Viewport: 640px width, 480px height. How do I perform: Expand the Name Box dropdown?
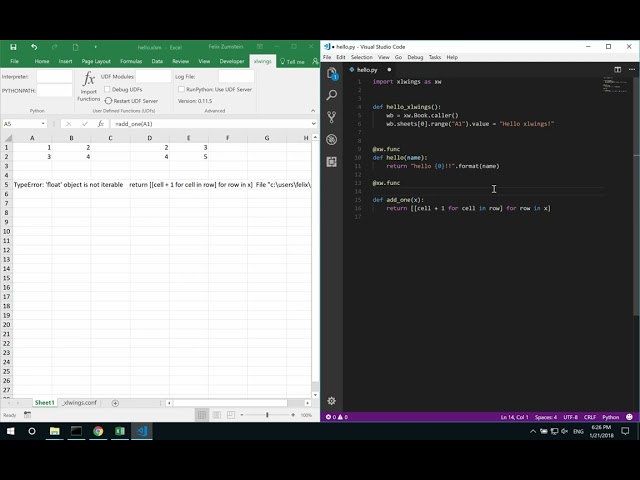tap(43, 124)
